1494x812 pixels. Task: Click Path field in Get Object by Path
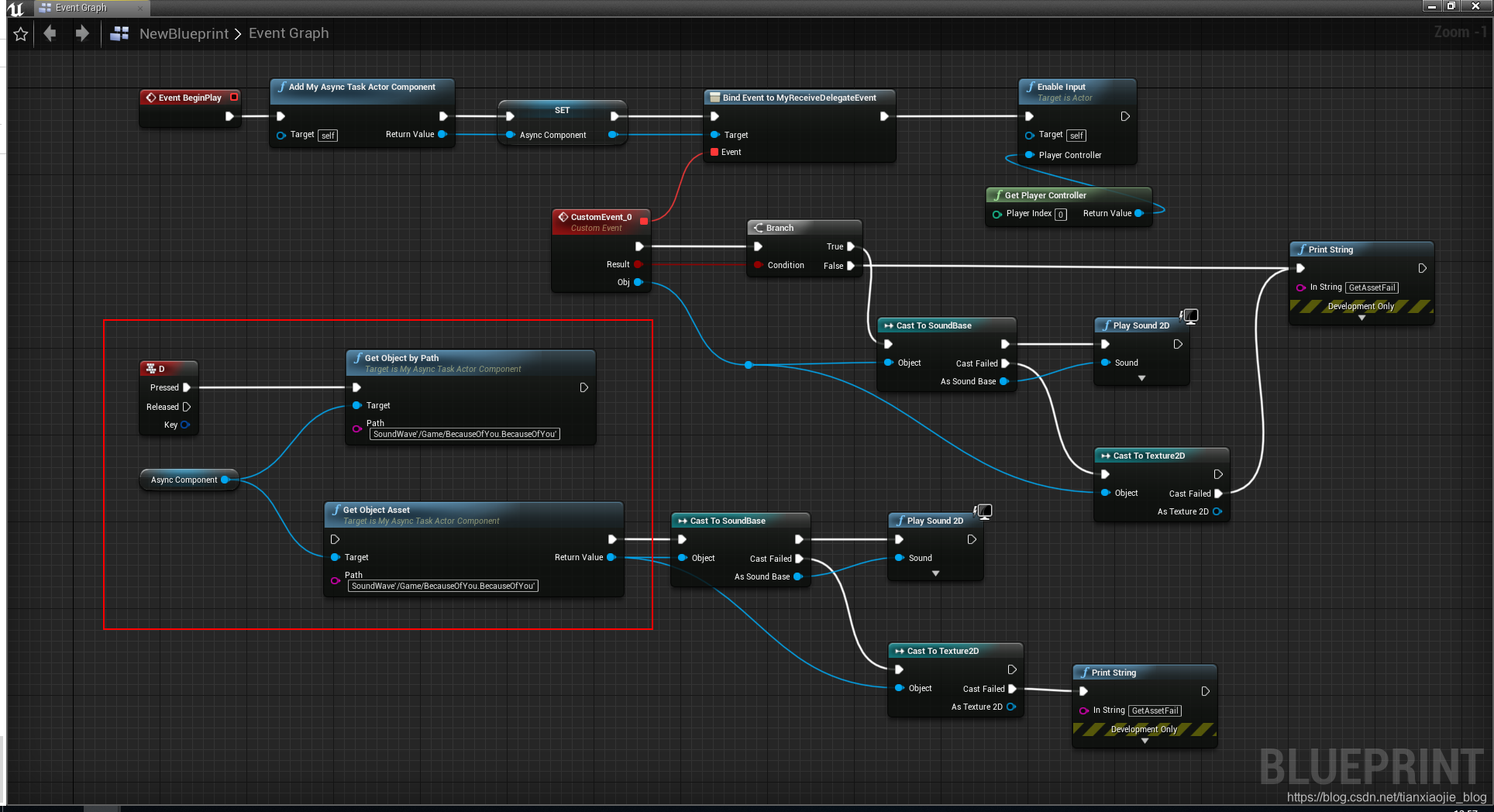pos(465,434)
